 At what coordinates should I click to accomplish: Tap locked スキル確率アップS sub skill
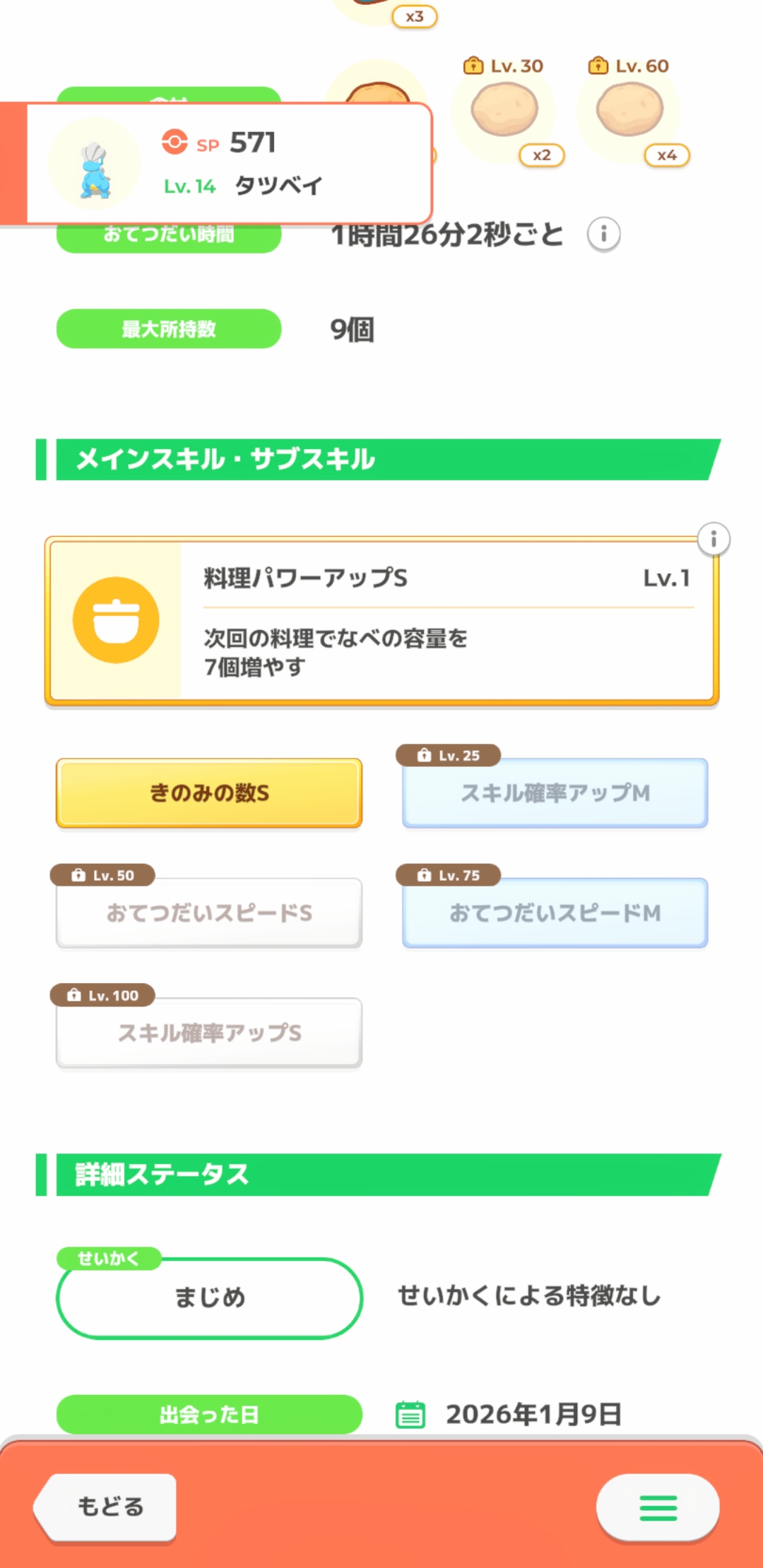[209, 1033]
